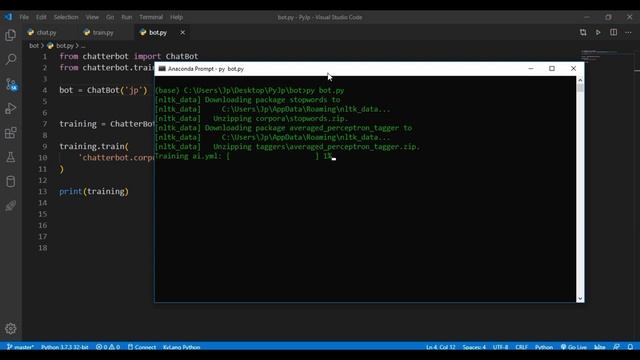Maximize the Anaconda Prompt window
This screenshot has height=360, width=640.
click(x=552, y=69)
